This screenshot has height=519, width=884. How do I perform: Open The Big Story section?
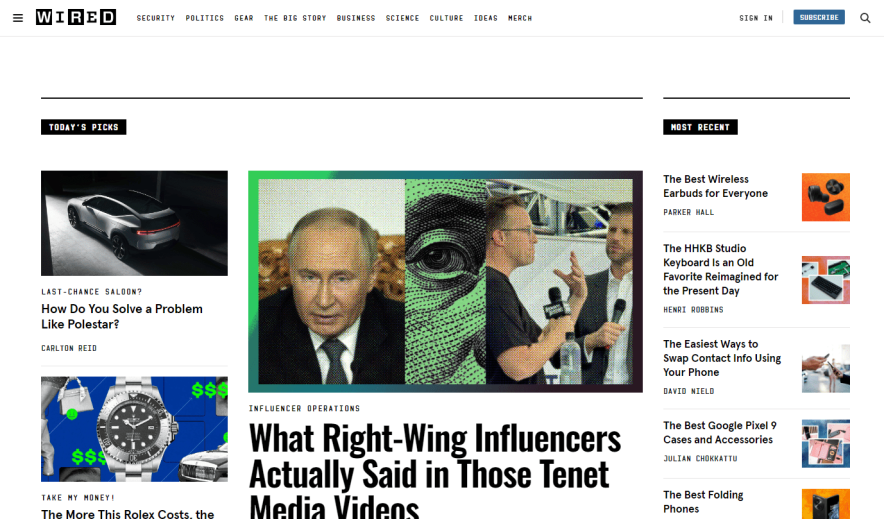click(x=295, y=18)
